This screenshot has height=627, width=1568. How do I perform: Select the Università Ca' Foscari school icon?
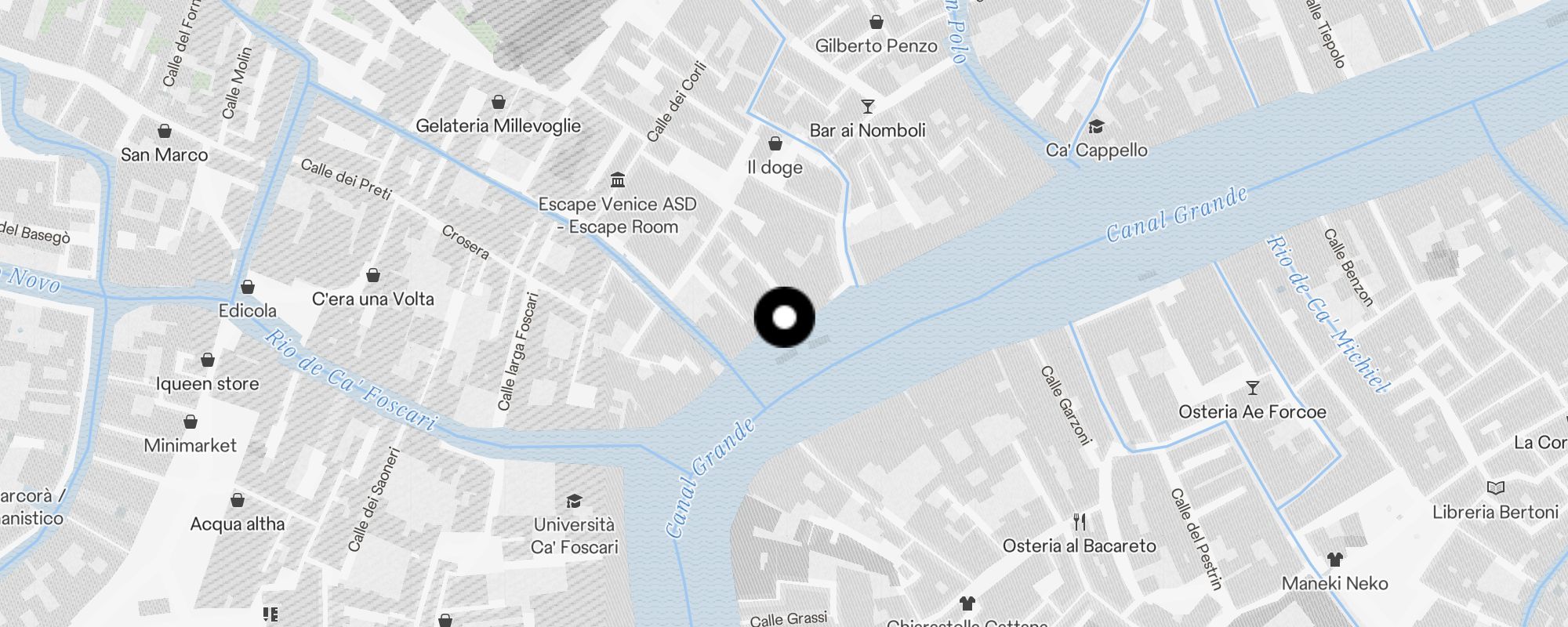[x=575, y=501]
